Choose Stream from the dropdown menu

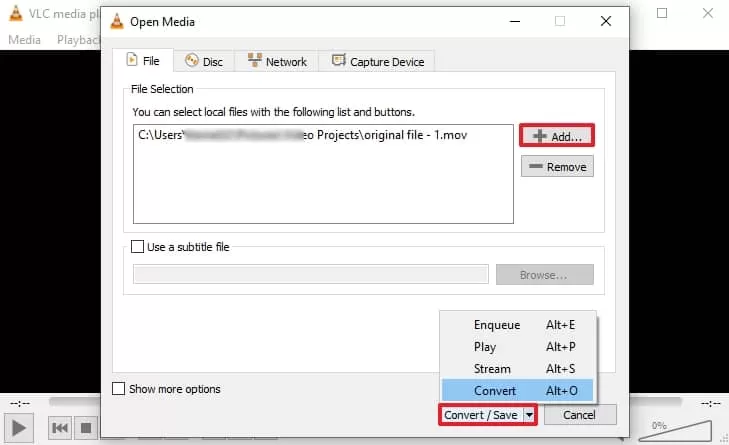tap(517, 369)
